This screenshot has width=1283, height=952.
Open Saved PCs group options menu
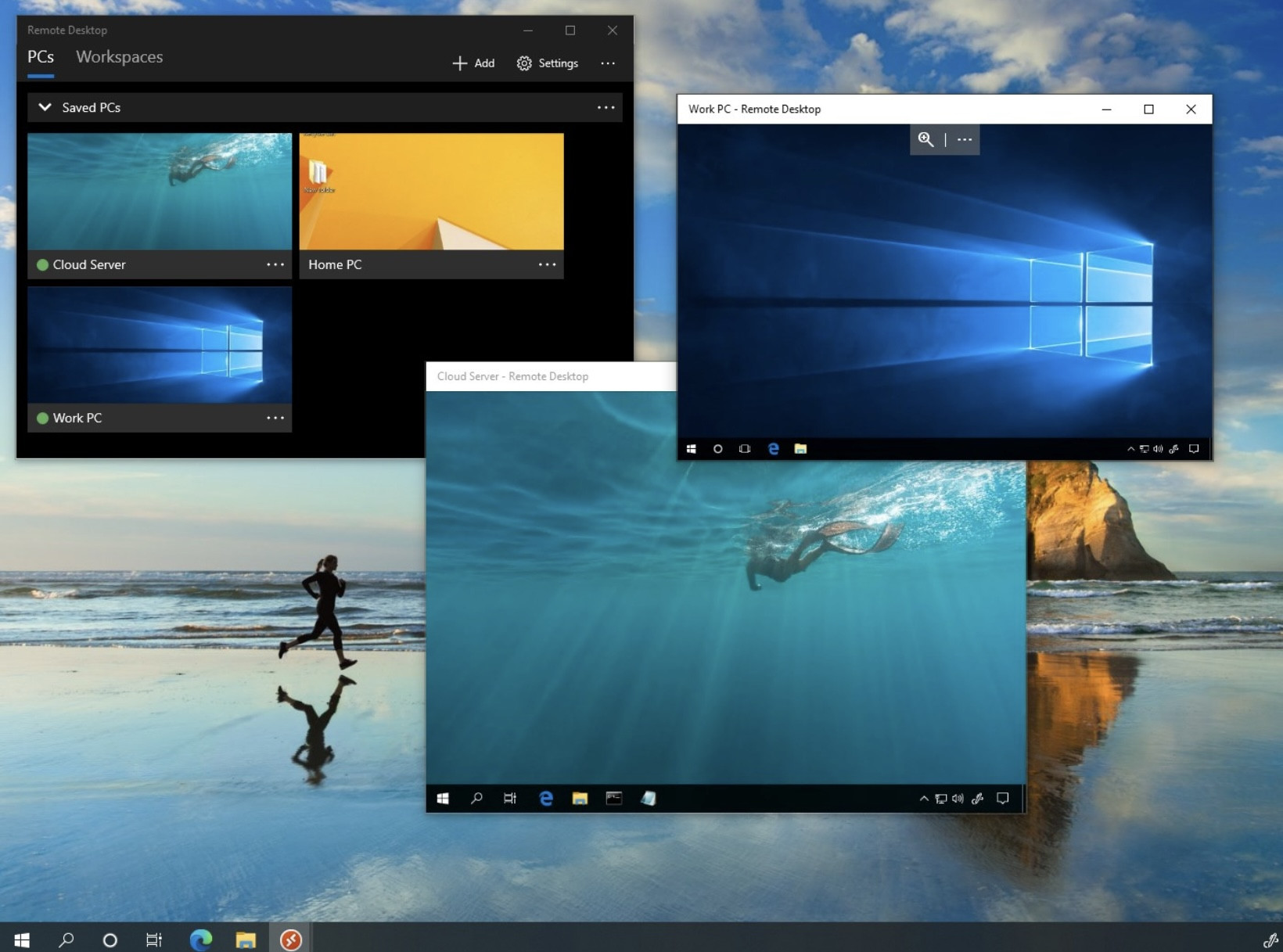click(x=606, y=107)
